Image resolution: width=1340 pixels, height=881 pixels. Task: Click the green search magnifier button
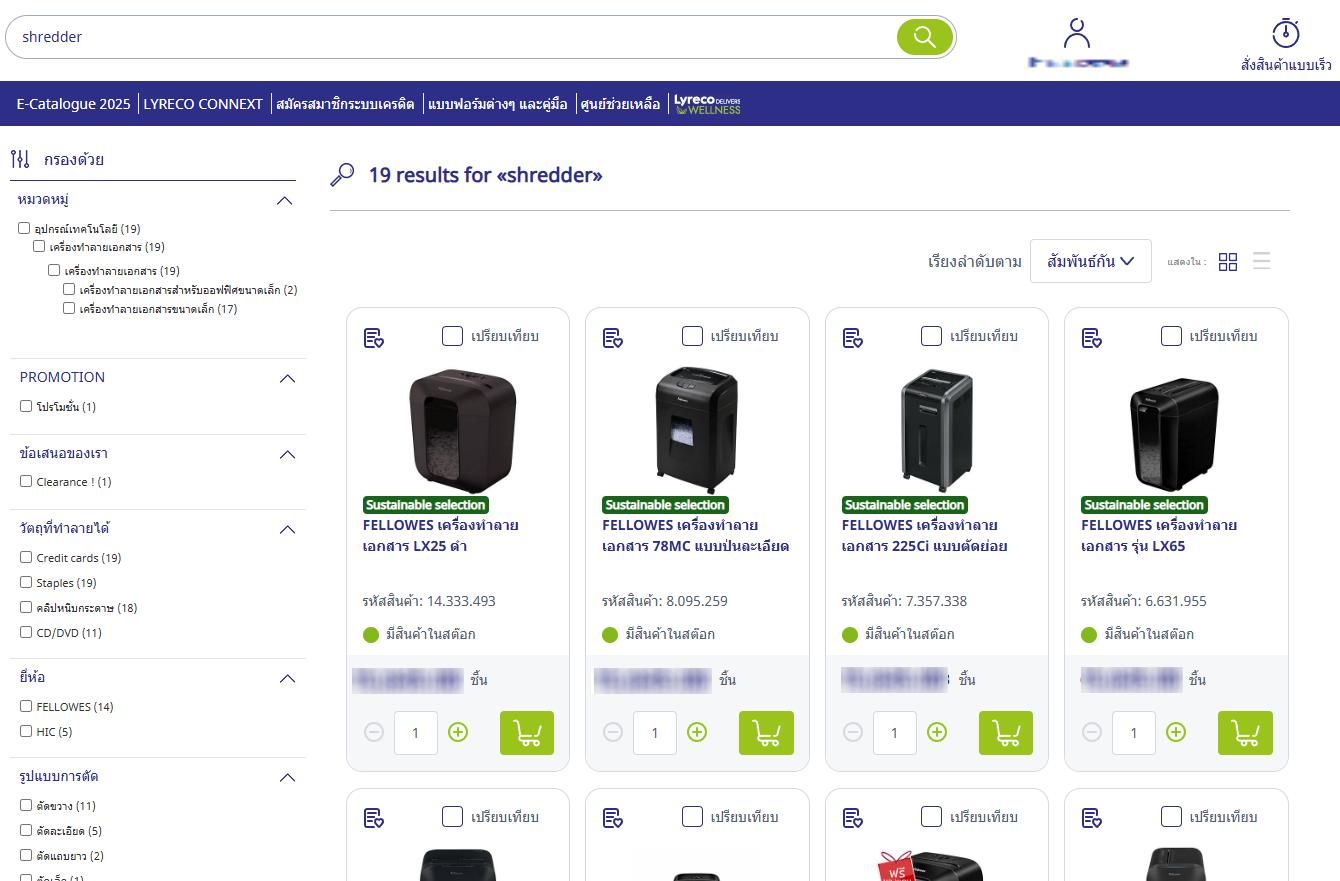[924, 37]
